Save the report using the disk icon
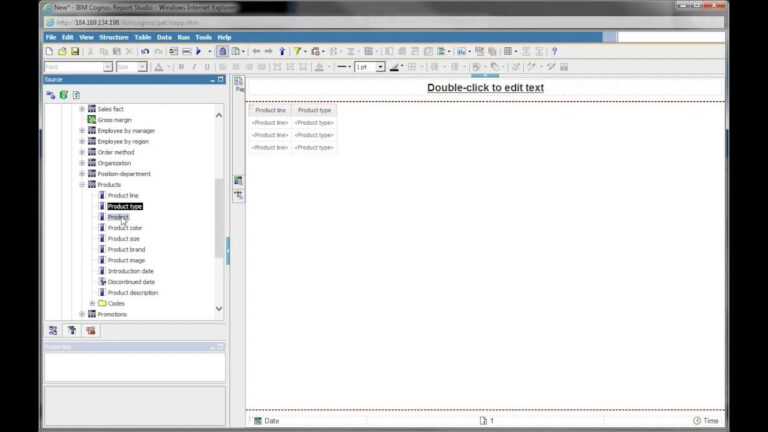 coord(75,51)
